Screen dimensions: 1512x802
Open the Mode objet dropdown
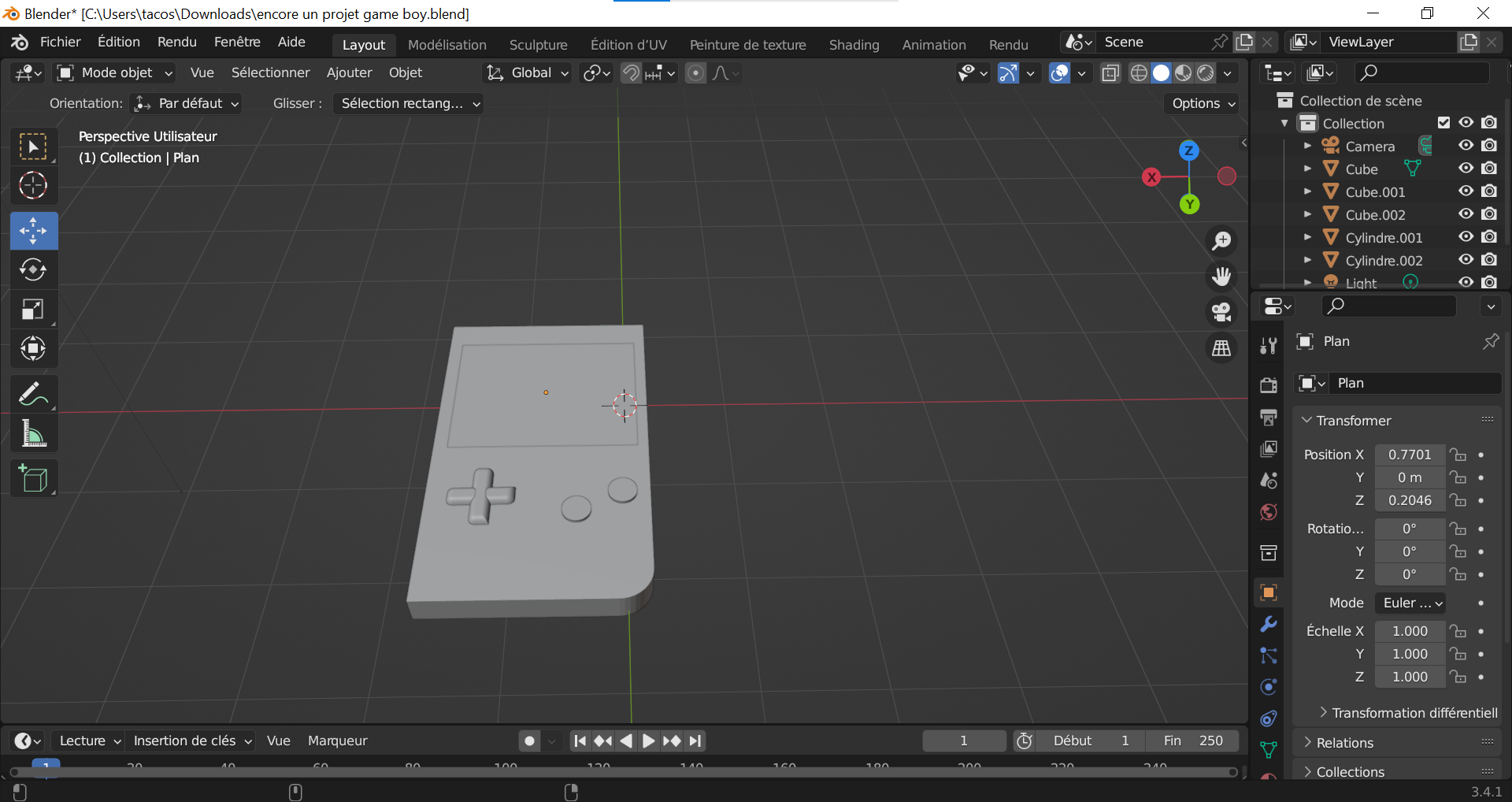click(x=114, y=72)
